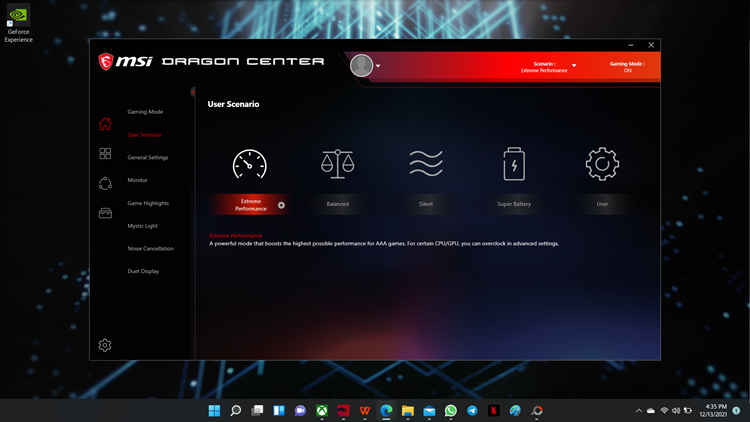Open Telegram from the taskbar

tap(472, 411)
